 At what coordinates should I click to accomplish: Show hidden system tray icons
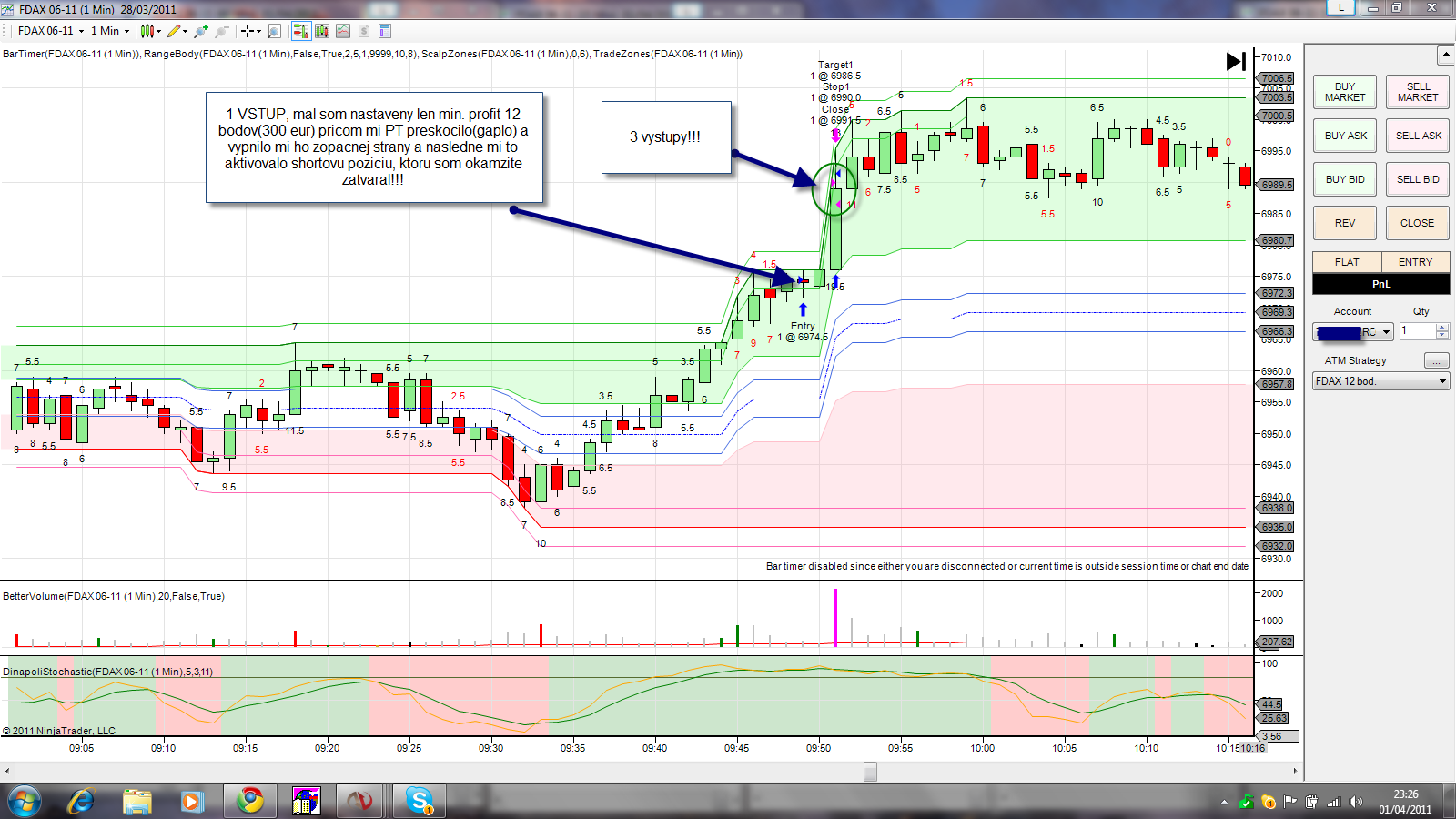tap(1224, 802)
